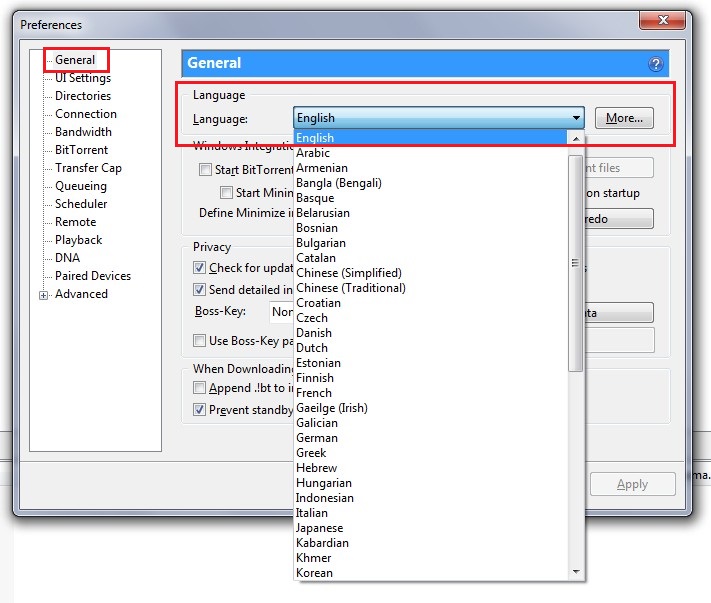The width and height of the screenshot is (711, 603).
Task: Pick Galician from language dropdown
Action: pyautogui.click(x=431, y=423)
